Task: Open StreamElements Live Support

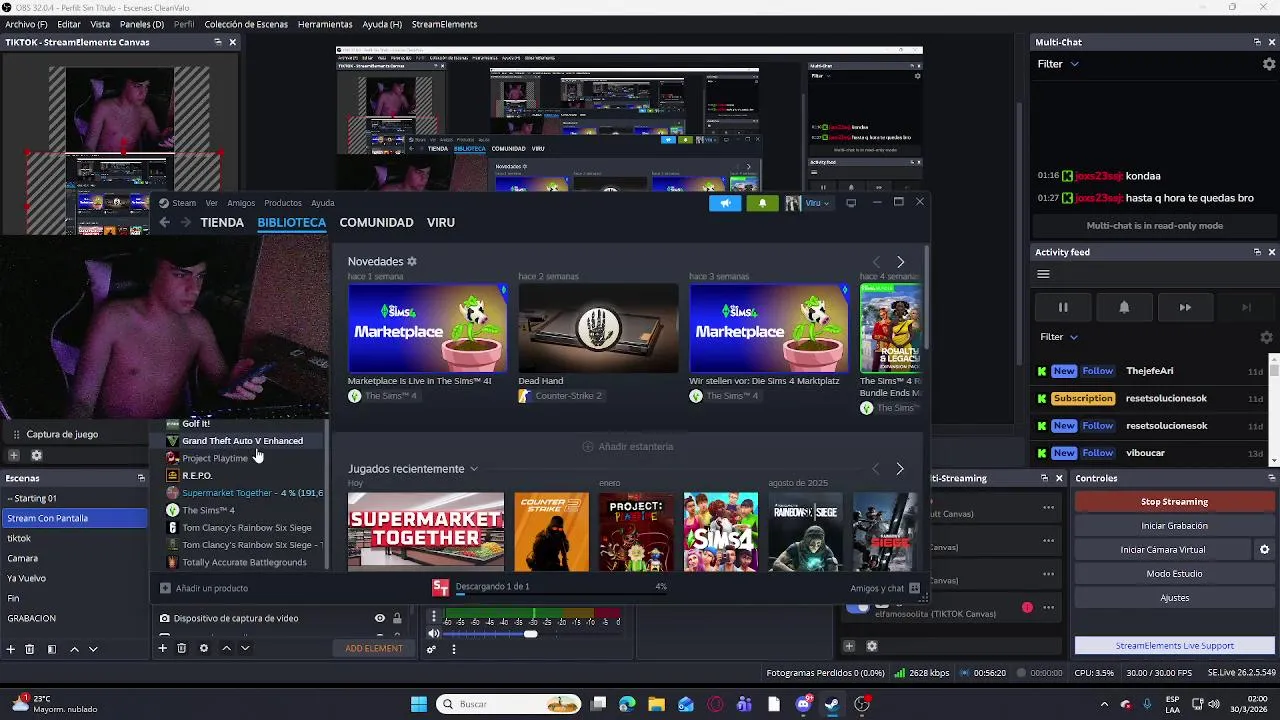Action: click(x=1174, y=646)
